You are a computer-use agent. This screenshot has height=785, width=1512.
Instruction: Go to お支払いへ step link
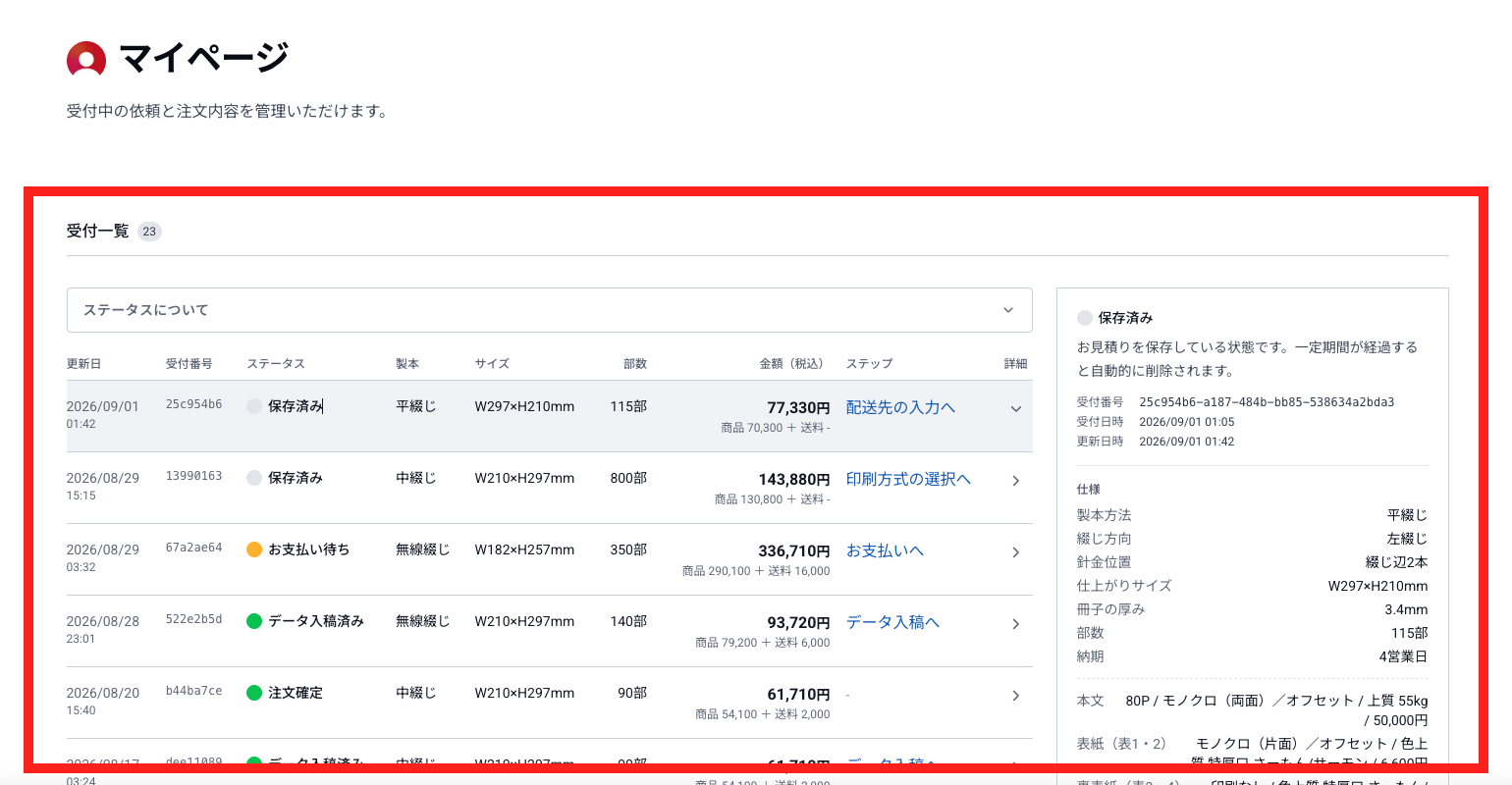[885, 550]
